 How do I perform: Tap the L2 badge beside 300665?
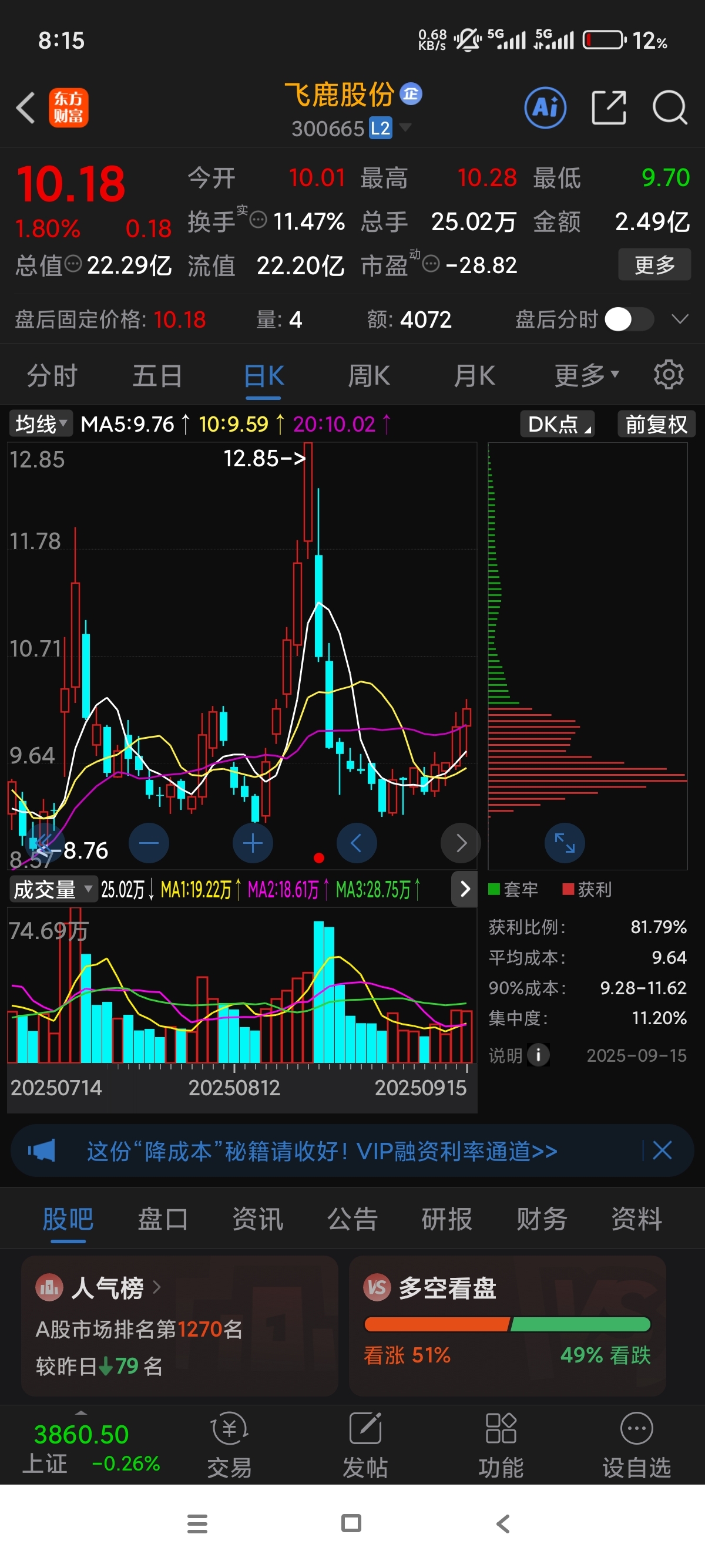pyautogui.click(x=381, y=129)
